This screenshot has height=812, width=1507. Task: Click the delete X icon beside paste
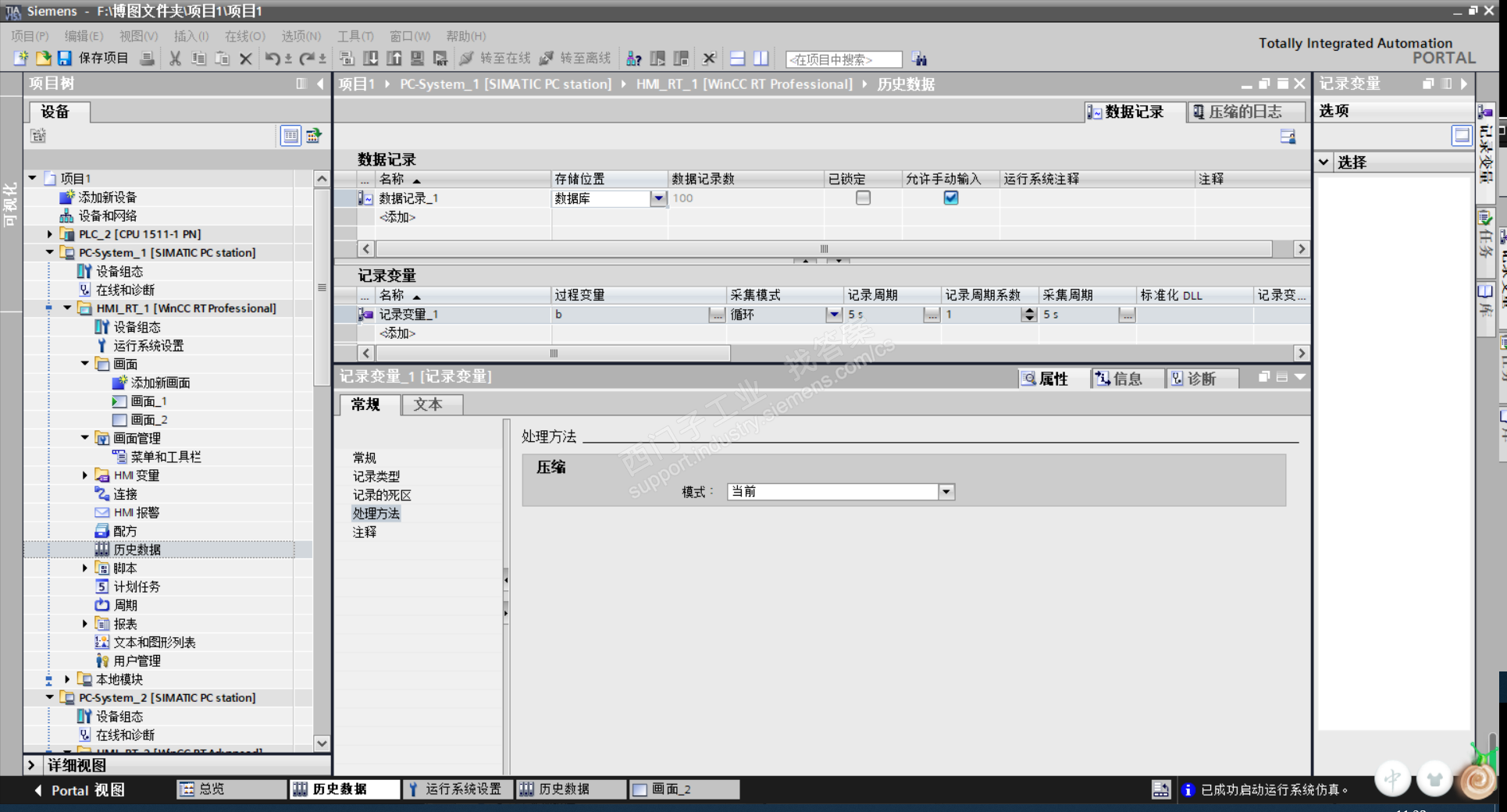[x=246, y=59]
